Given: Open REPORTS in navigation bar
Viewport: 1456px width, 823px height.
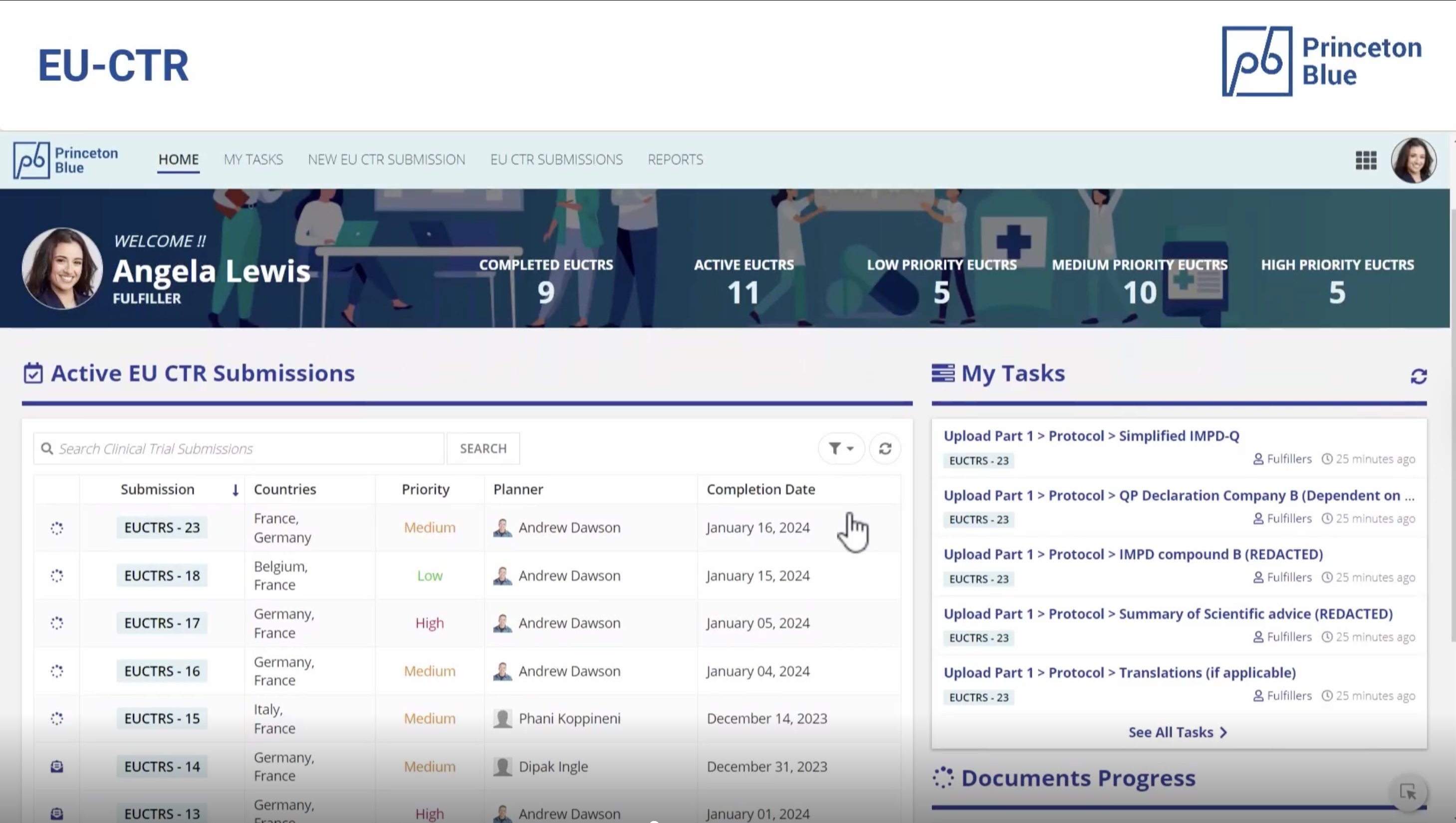Looking at the screenshot, I should [x=675, y=160].
